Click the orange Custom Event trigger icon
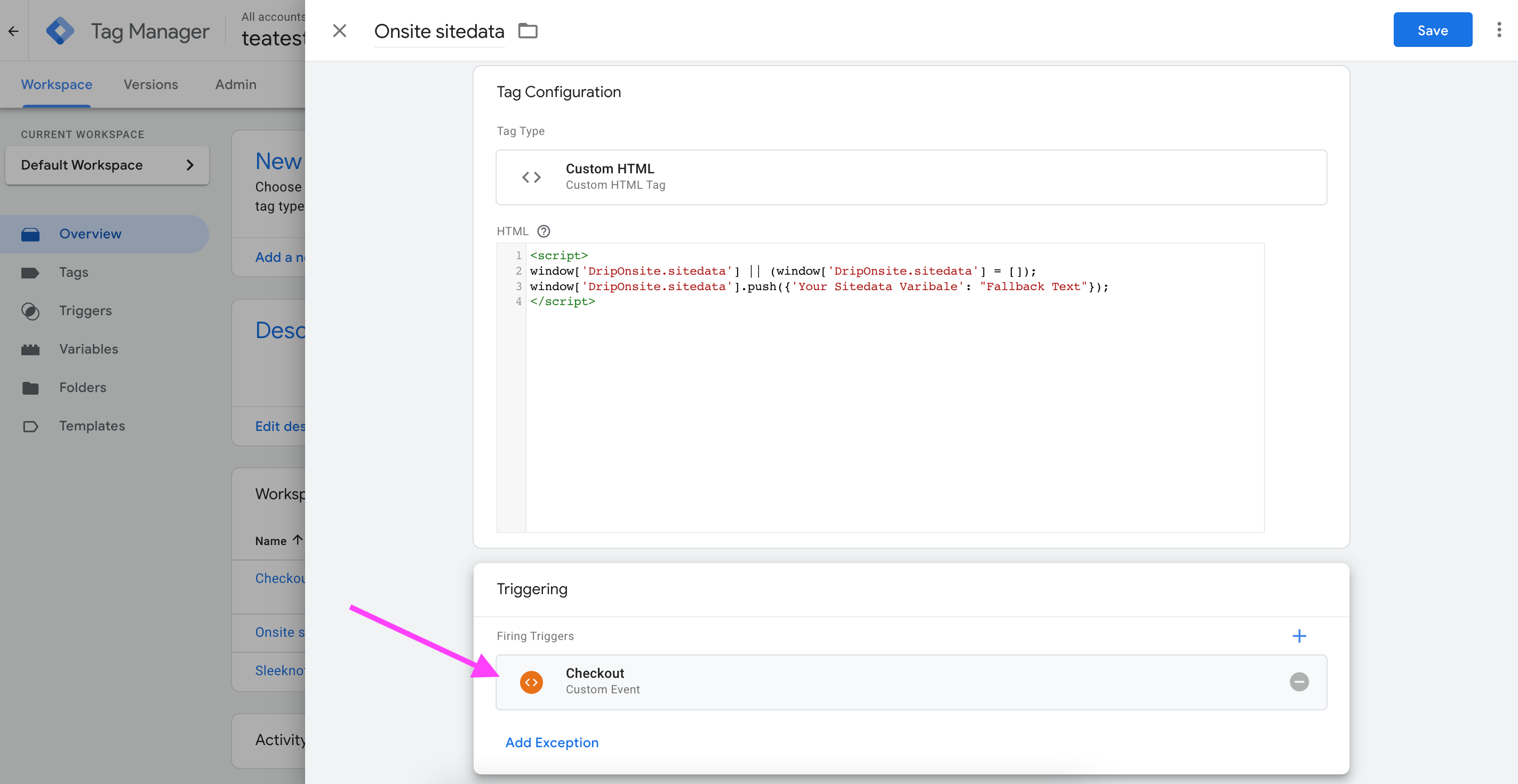 531,682
